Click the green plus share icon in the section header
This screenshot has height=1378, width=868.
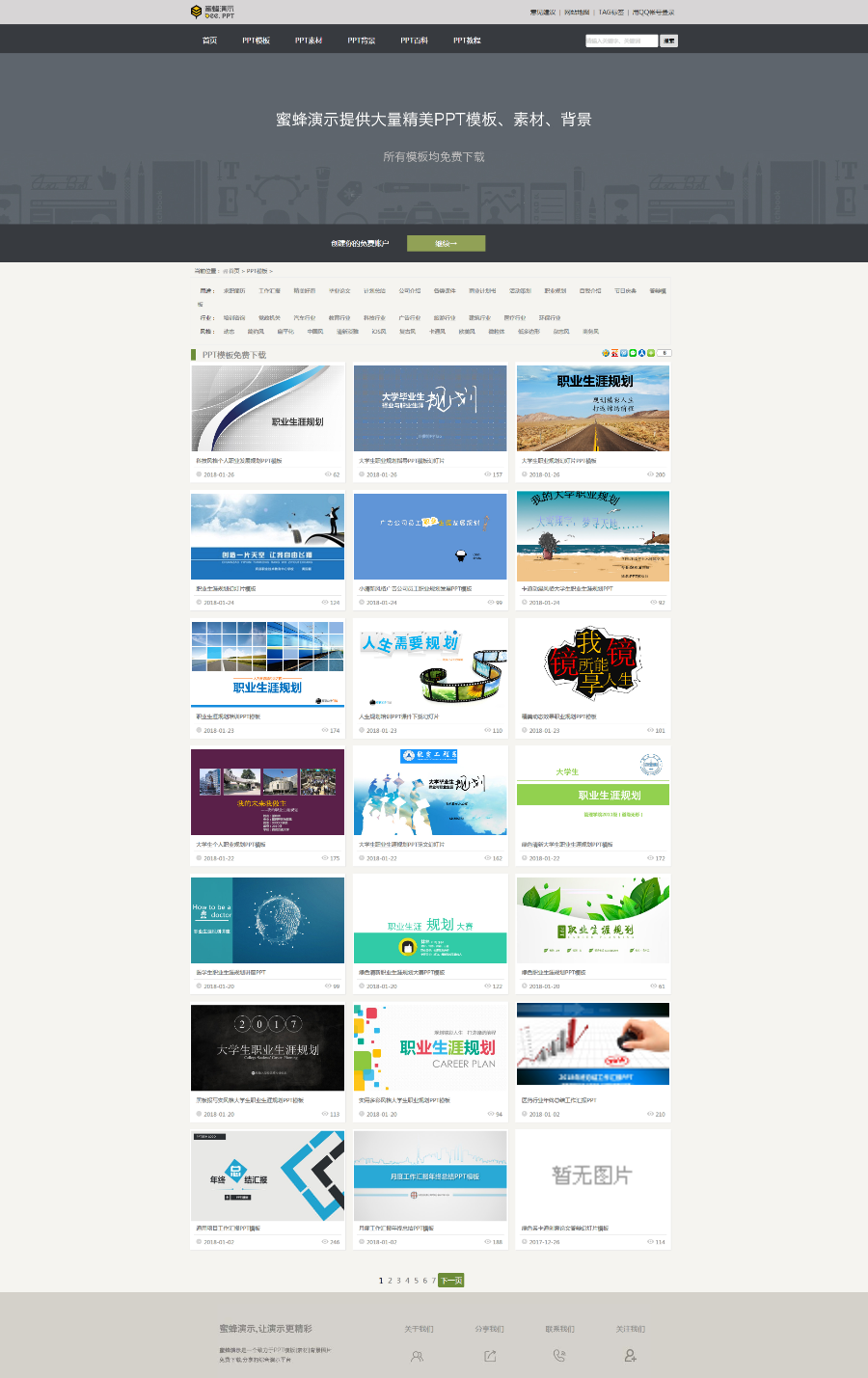click(x=651, y=354)
